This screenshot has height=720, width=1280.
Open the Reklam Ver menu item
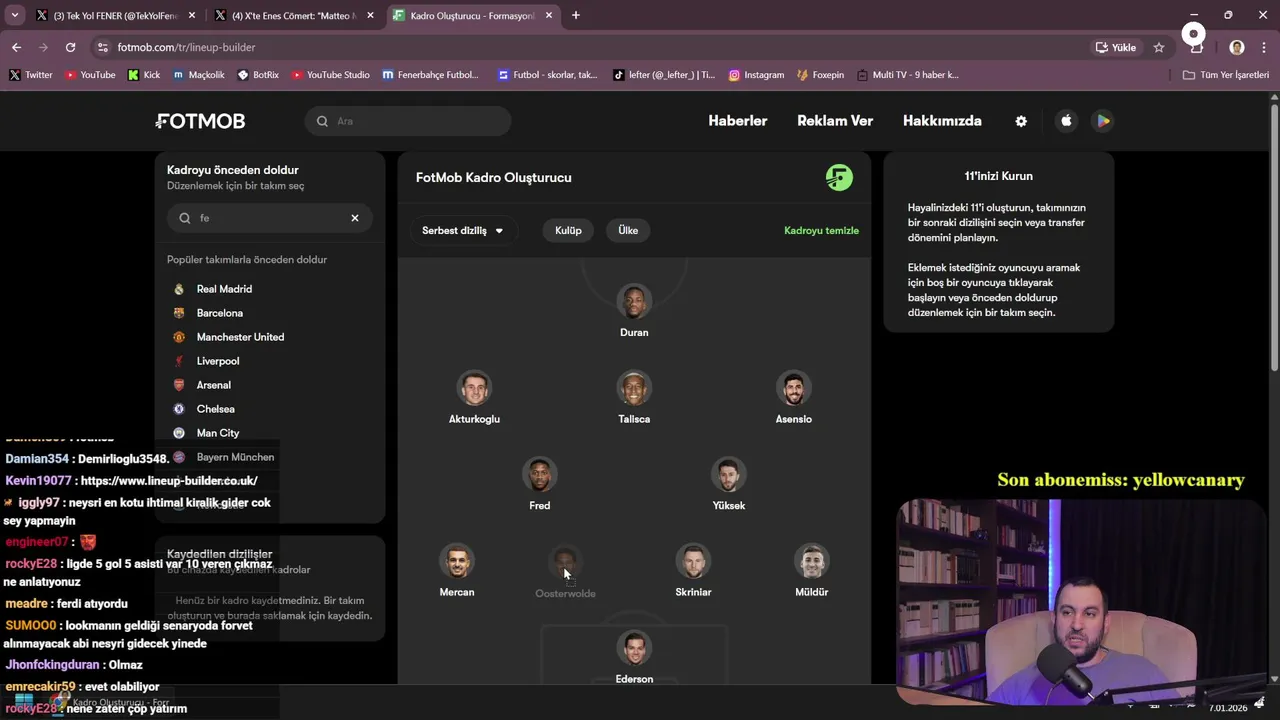835,121
